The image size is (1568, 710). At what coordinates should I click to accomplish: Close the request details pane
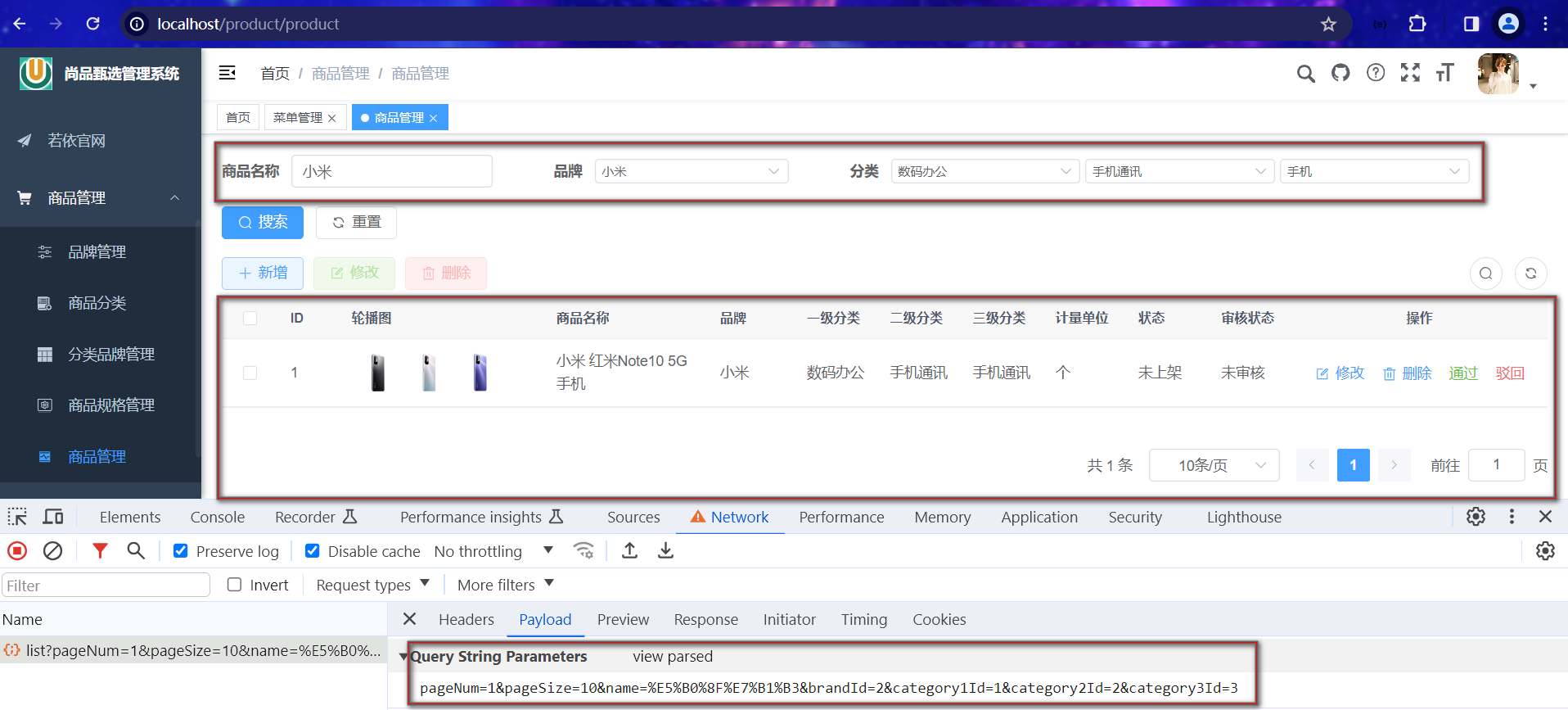click(410, 619)
